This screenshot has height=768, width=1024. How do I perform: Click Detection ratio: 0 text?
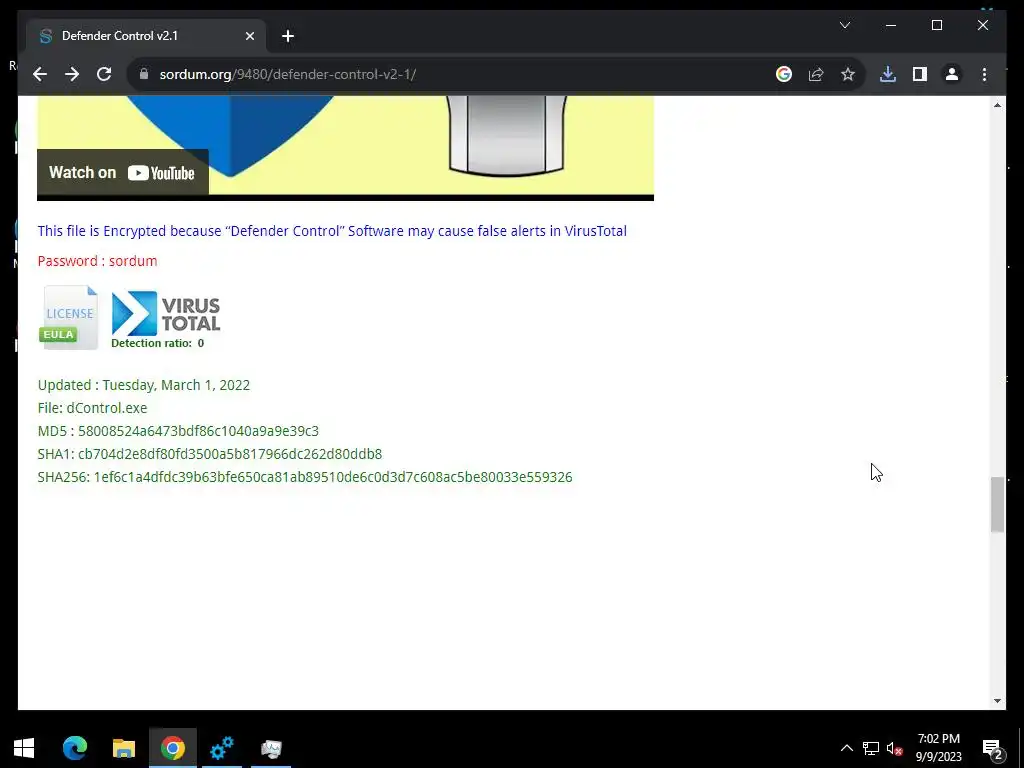157,343
